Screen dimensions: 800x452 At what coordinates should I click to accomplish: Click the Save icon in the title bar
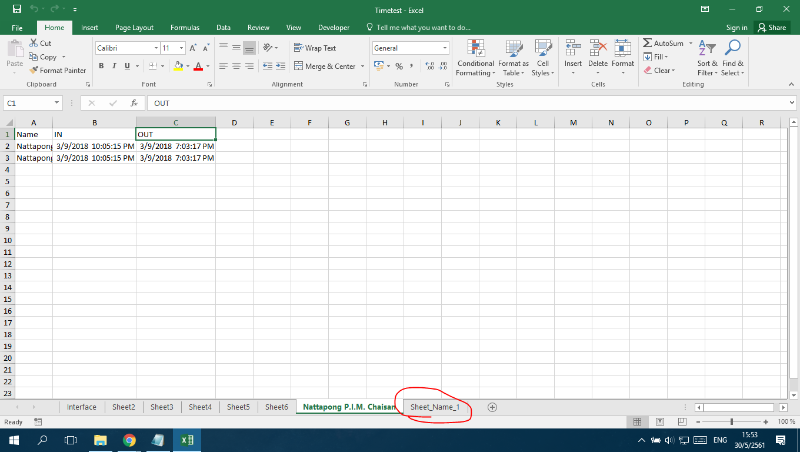coord(16,8)
